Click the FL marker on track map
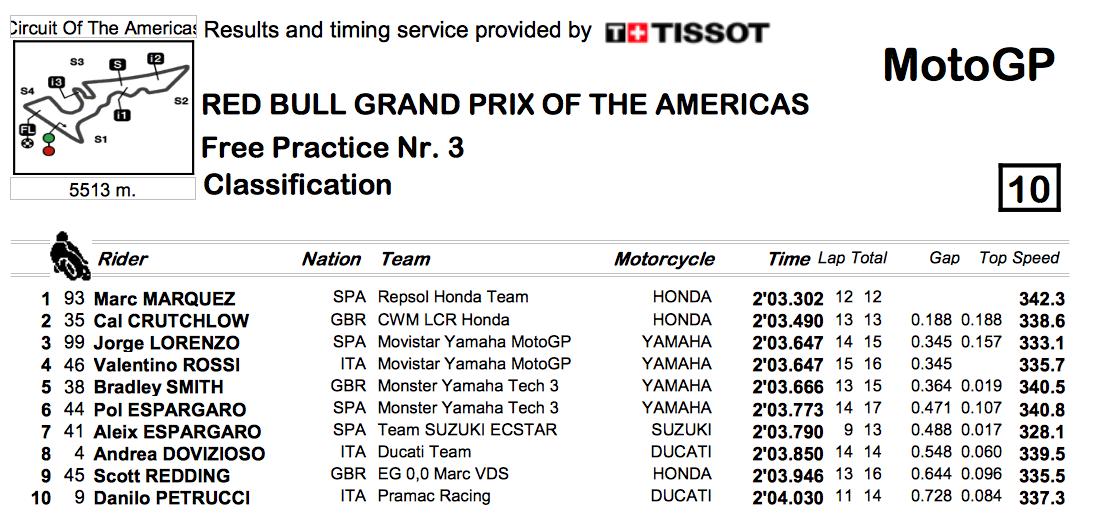Viewport: 1093px width, 511px height. [x=27, y=130]
